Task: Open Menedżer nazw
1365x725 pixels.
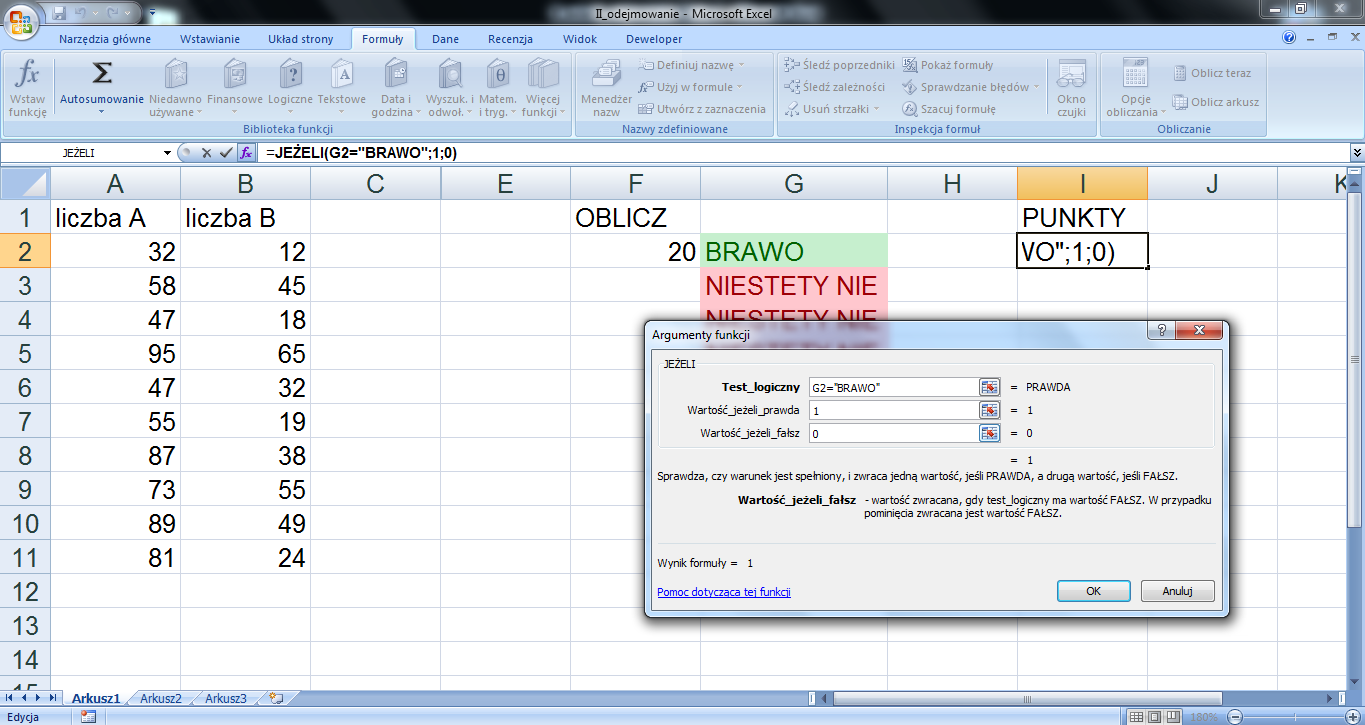Action: (606, 88)
